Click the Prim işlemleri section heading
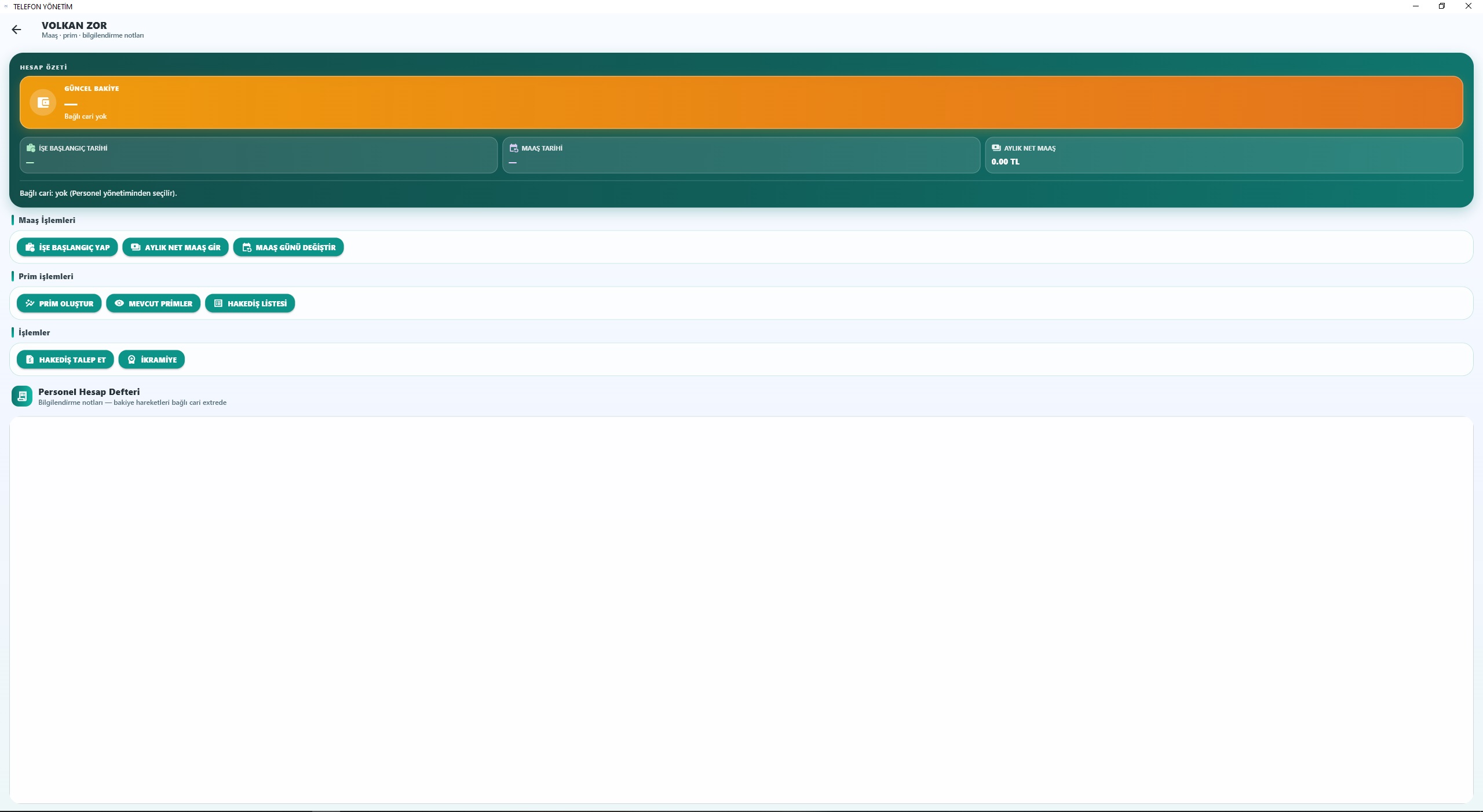 pyautogui.click(x=46, y=276)
